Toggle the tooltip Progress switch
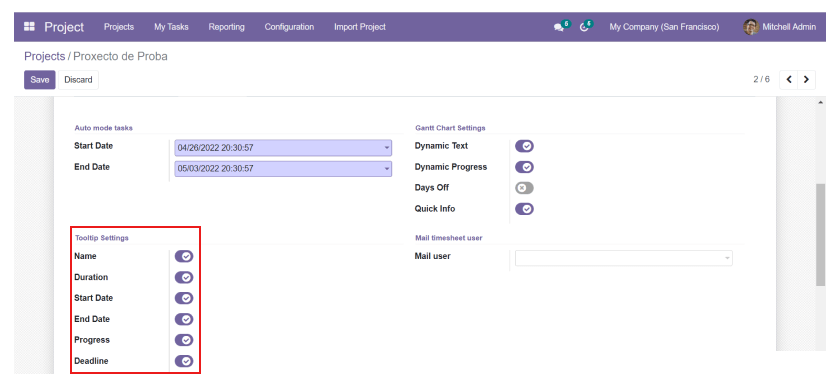This screenshot has height=385, width=840. coord(184,340)
